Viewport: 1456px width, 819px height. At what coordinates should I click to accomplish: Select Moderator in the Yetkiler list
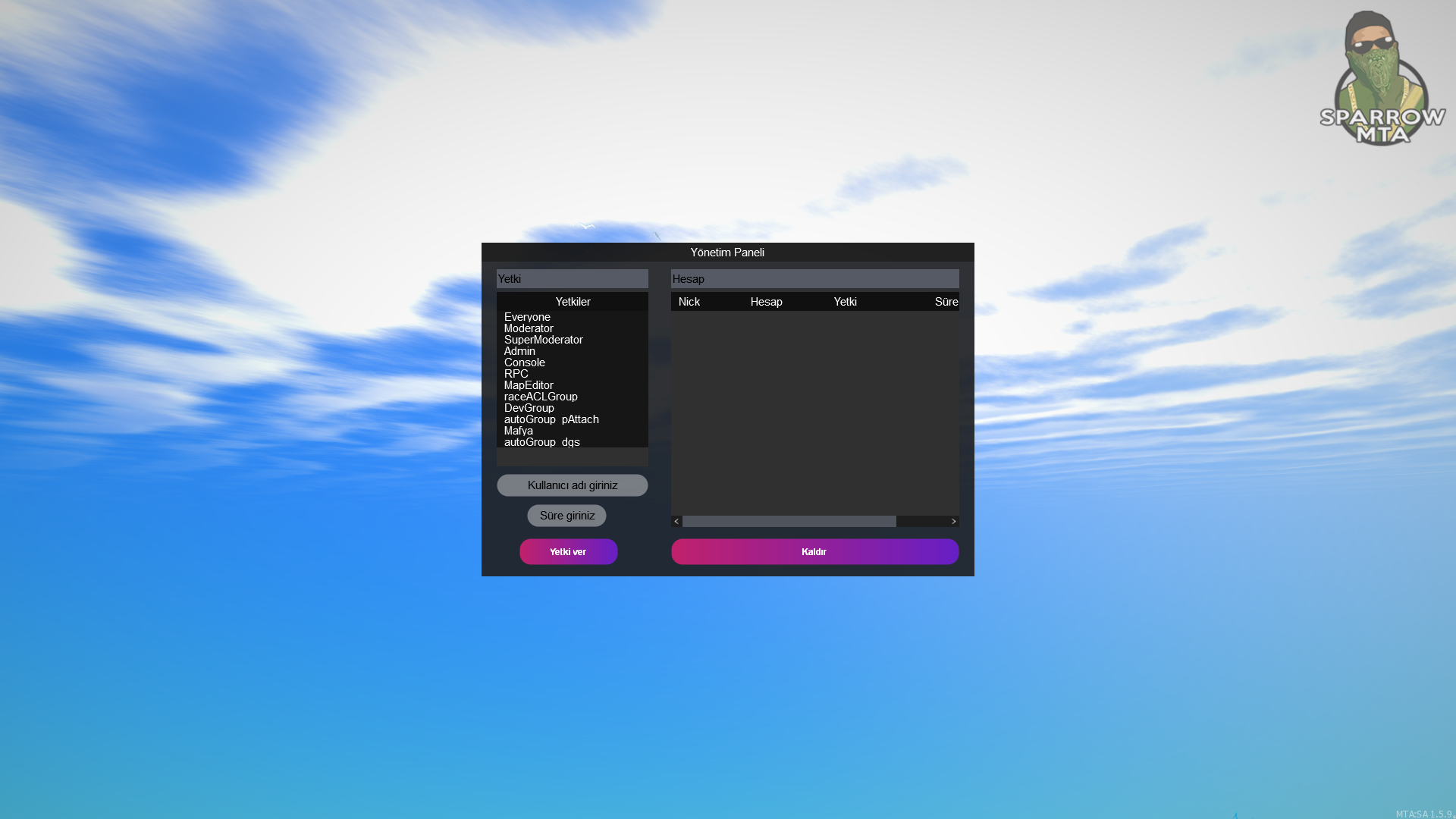(x=573, y=328)
